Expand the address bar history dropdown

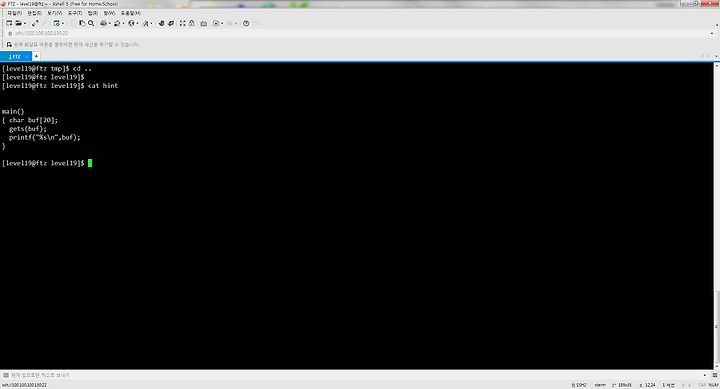(712, 34)
